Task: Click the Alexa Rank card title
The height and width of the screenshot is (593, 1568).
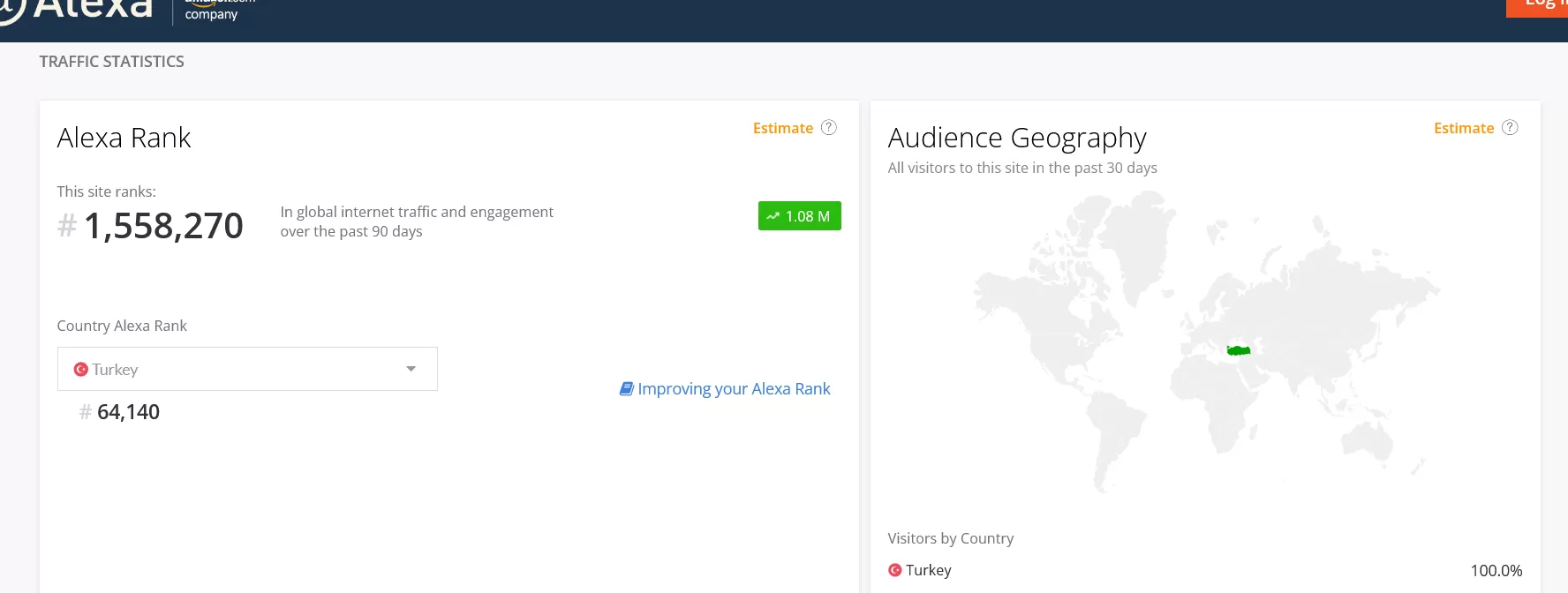Action: tap(124, 138)
